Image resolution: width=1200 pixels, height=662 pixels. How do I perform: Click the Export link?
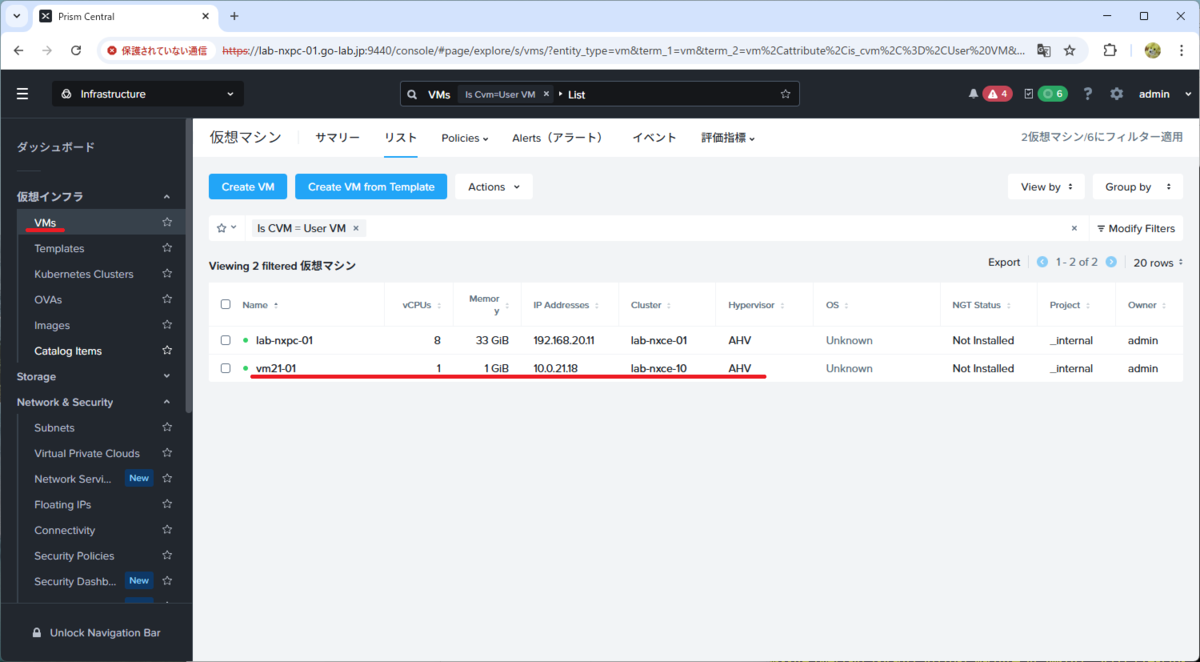[1004, 262]
